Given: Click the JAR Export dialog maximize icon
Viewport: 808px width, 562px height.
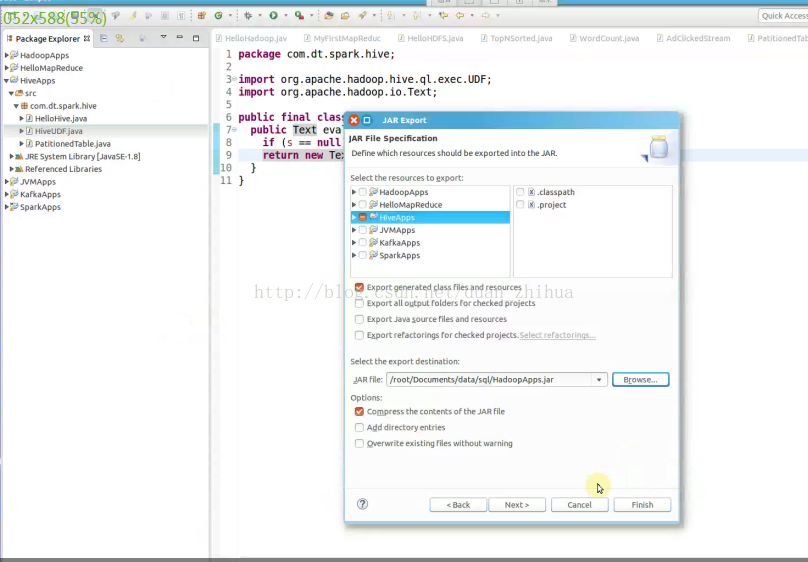Looking at the screenshot, I should [367, 120].
